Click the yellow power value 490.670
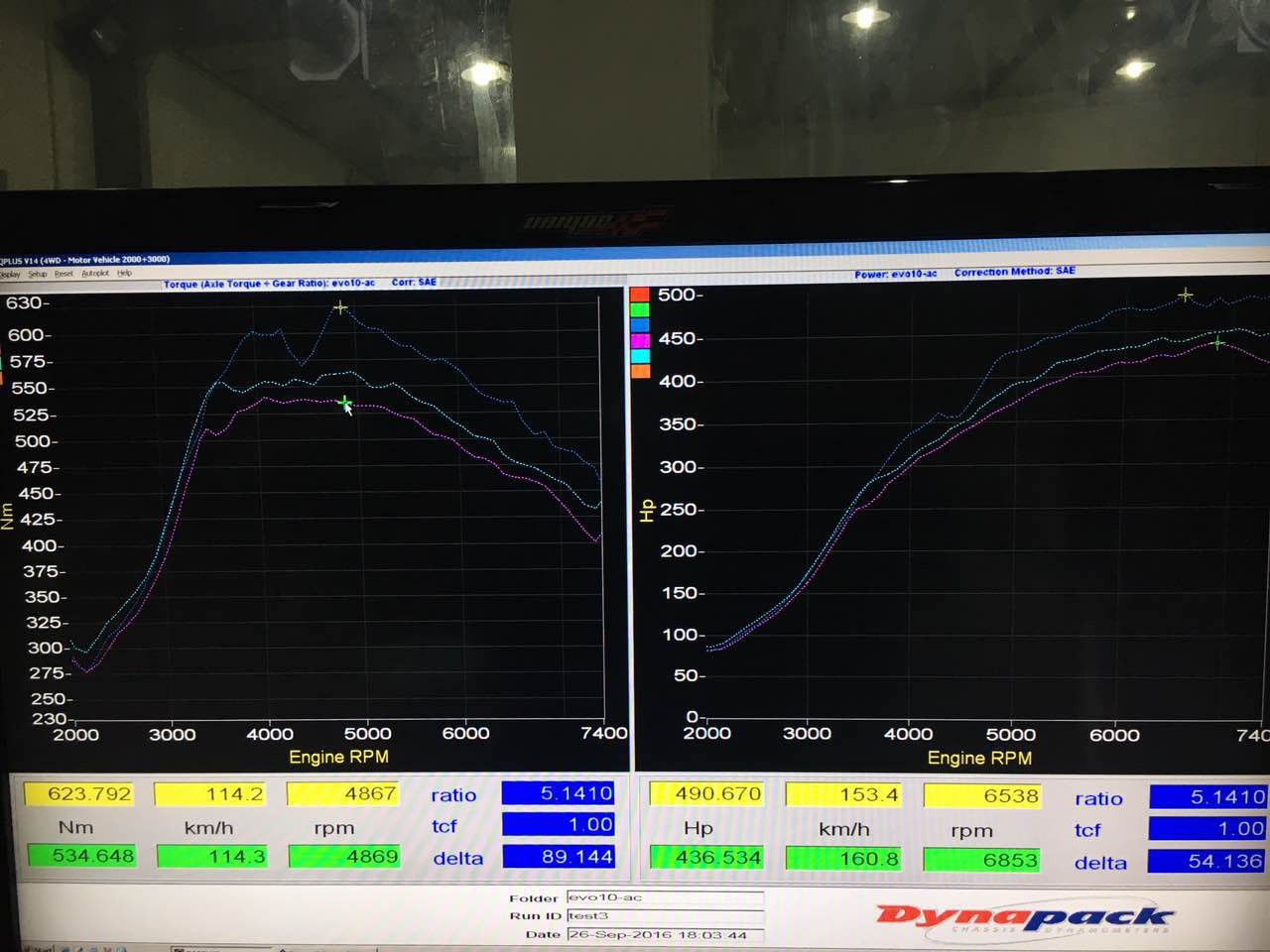The height and width of the screenshot is (952, 1270). [706, 793]
